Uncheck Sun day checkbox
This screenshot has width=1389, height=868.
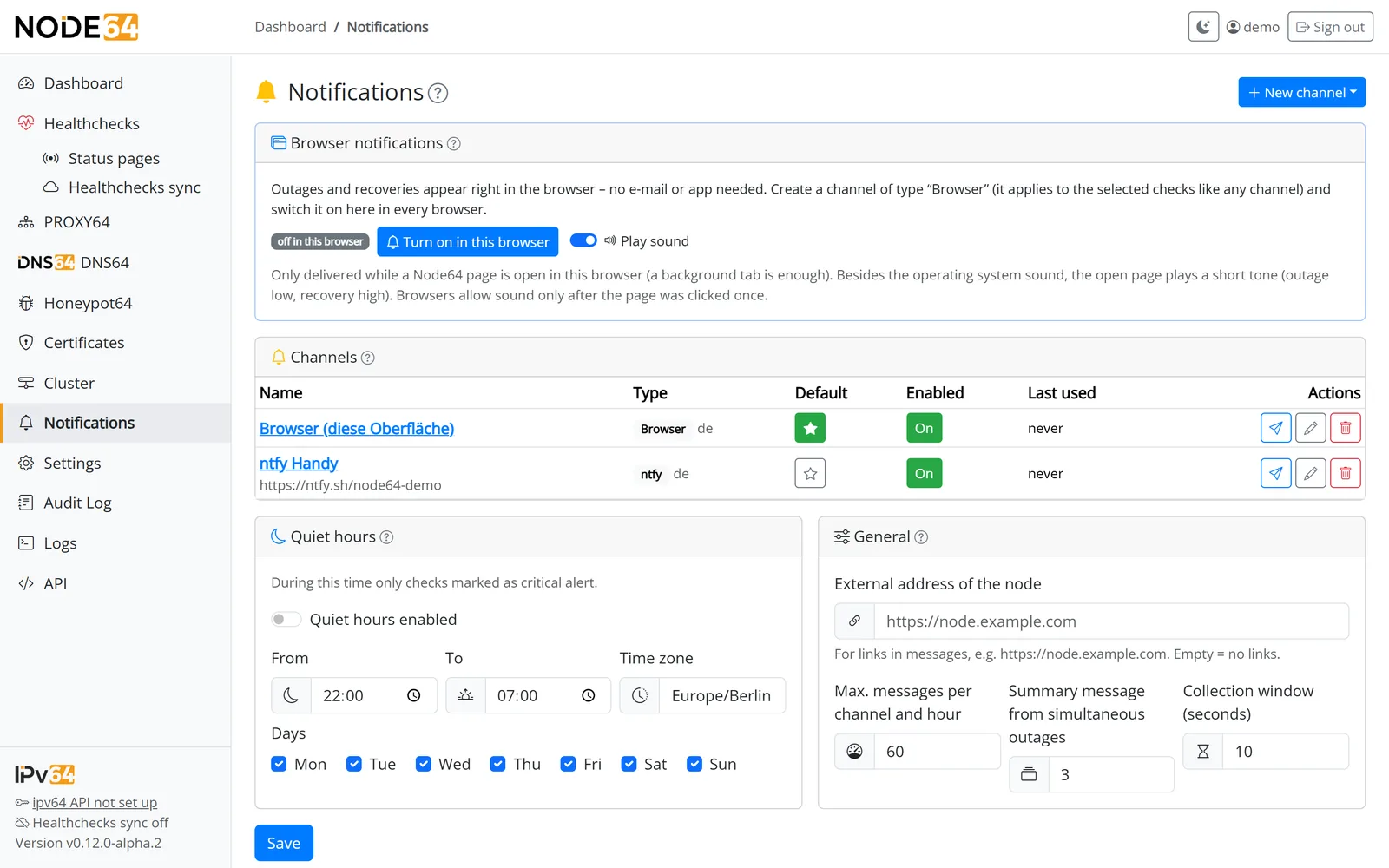694,764
